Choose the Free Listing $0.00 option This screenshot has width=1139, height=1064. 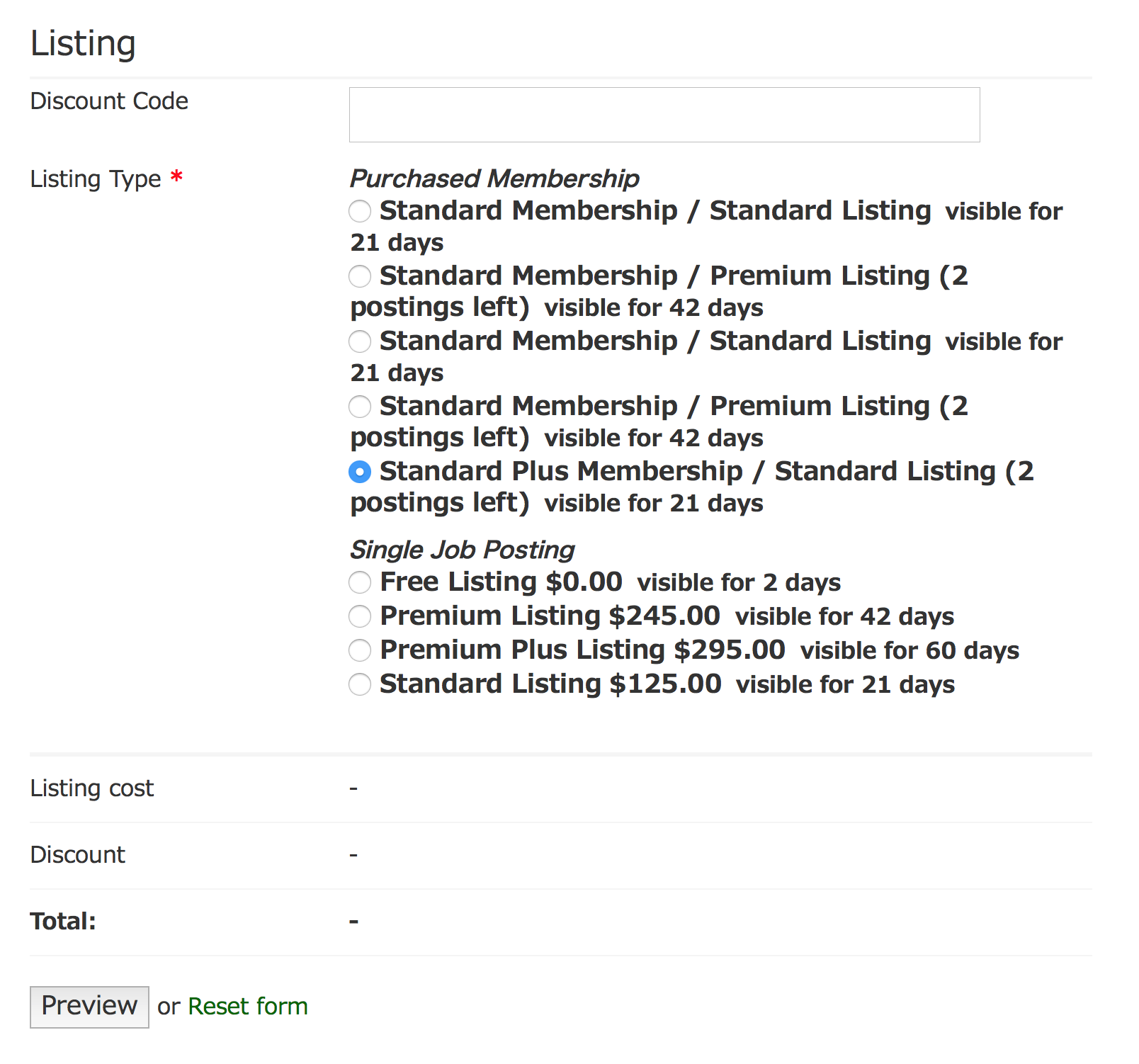click(360, 582)
